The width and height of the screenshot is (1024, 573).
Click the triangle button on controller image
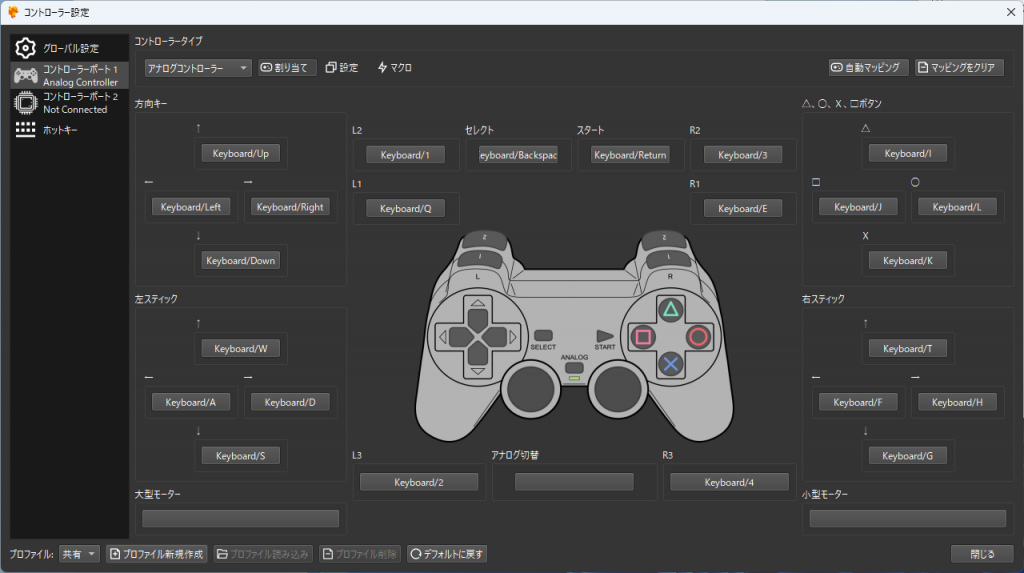coord(671,310)
